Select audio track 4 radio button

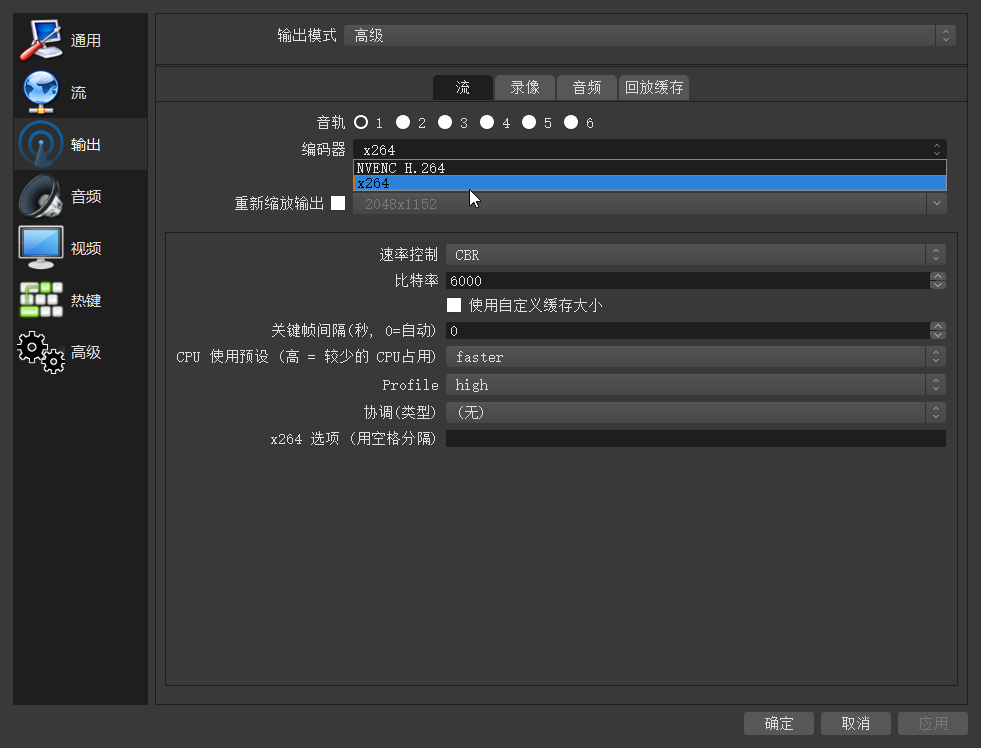[487, 122]
